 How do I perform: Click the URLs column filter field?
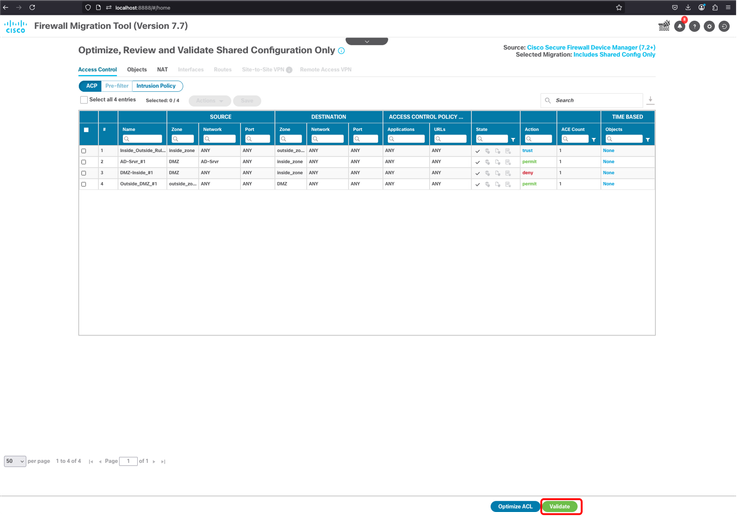point(450,139)
